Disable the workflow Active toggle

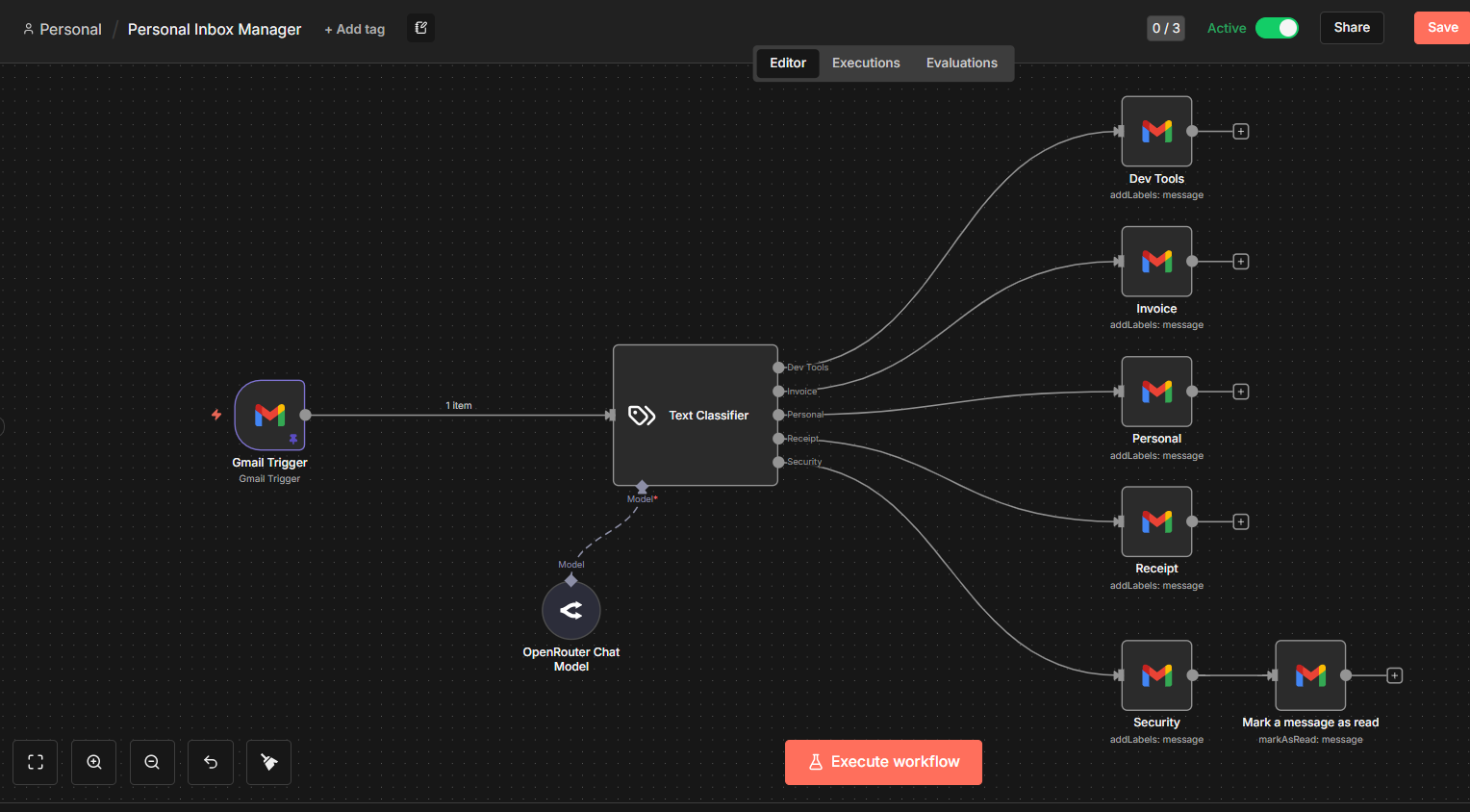(1277, 28)
